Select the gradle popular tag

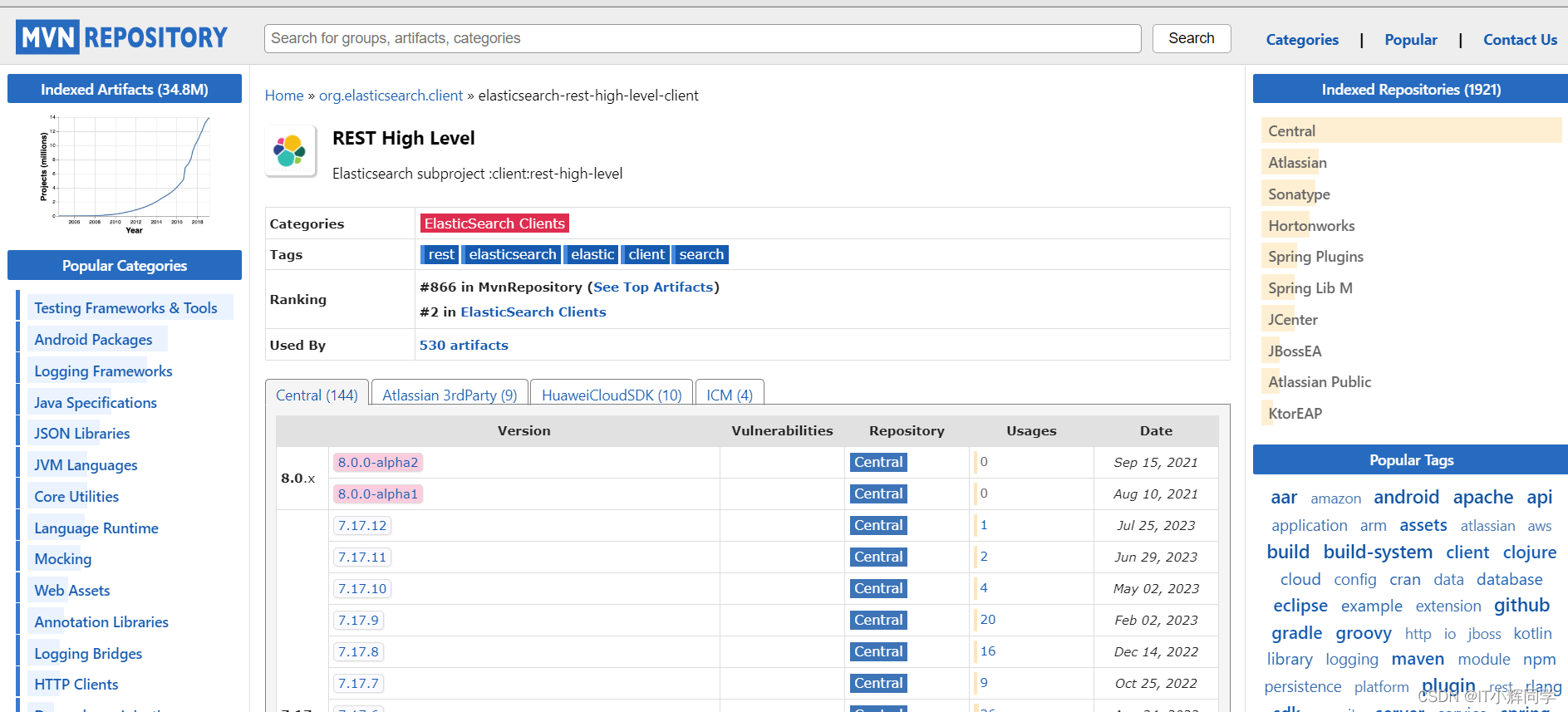coord(1296,632)
